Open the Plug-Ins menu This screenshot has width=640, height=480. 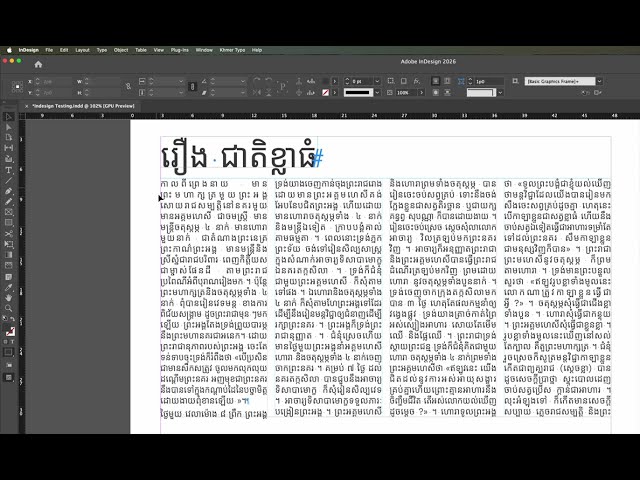[x=180, y=50]
